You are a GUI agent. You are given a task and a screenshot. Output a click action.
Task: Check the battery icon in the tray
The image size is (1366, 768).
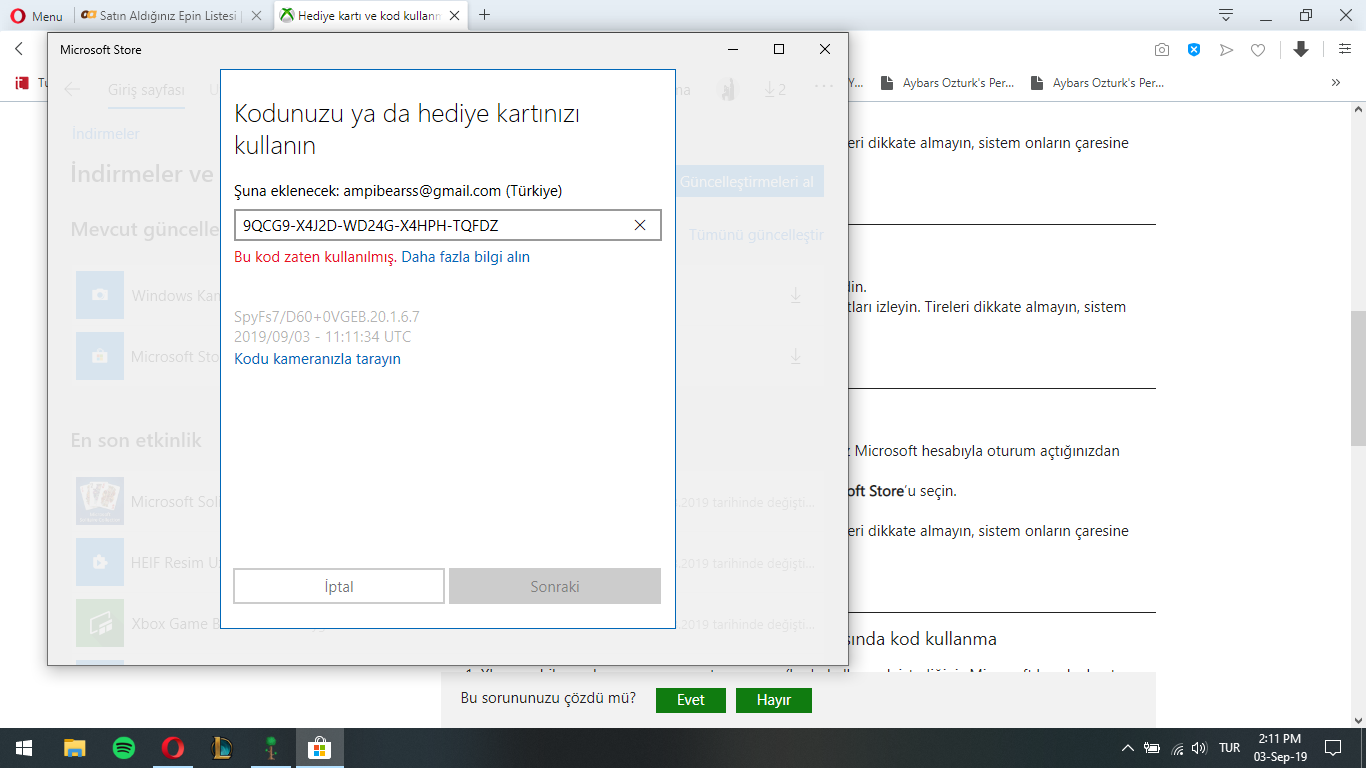pos(1152,748)
